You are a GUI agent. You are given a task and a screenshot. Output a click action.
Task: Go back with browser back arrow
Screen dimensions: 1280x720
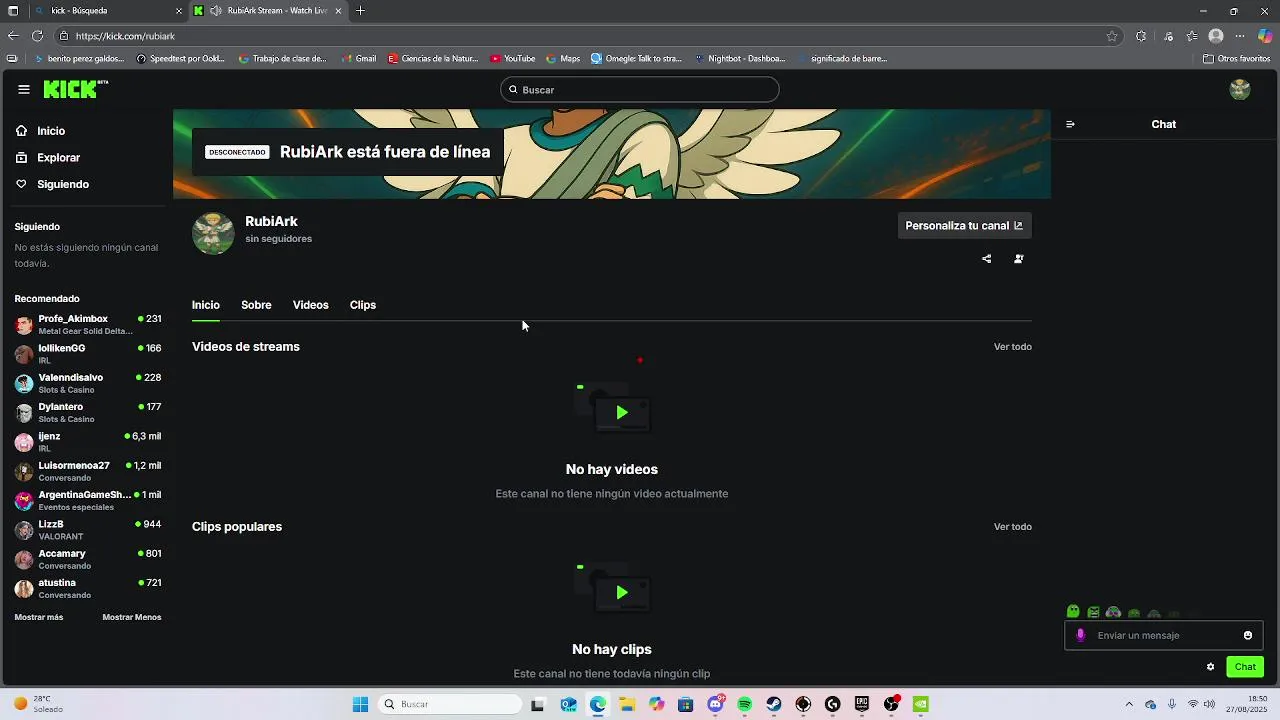point(13,36)
